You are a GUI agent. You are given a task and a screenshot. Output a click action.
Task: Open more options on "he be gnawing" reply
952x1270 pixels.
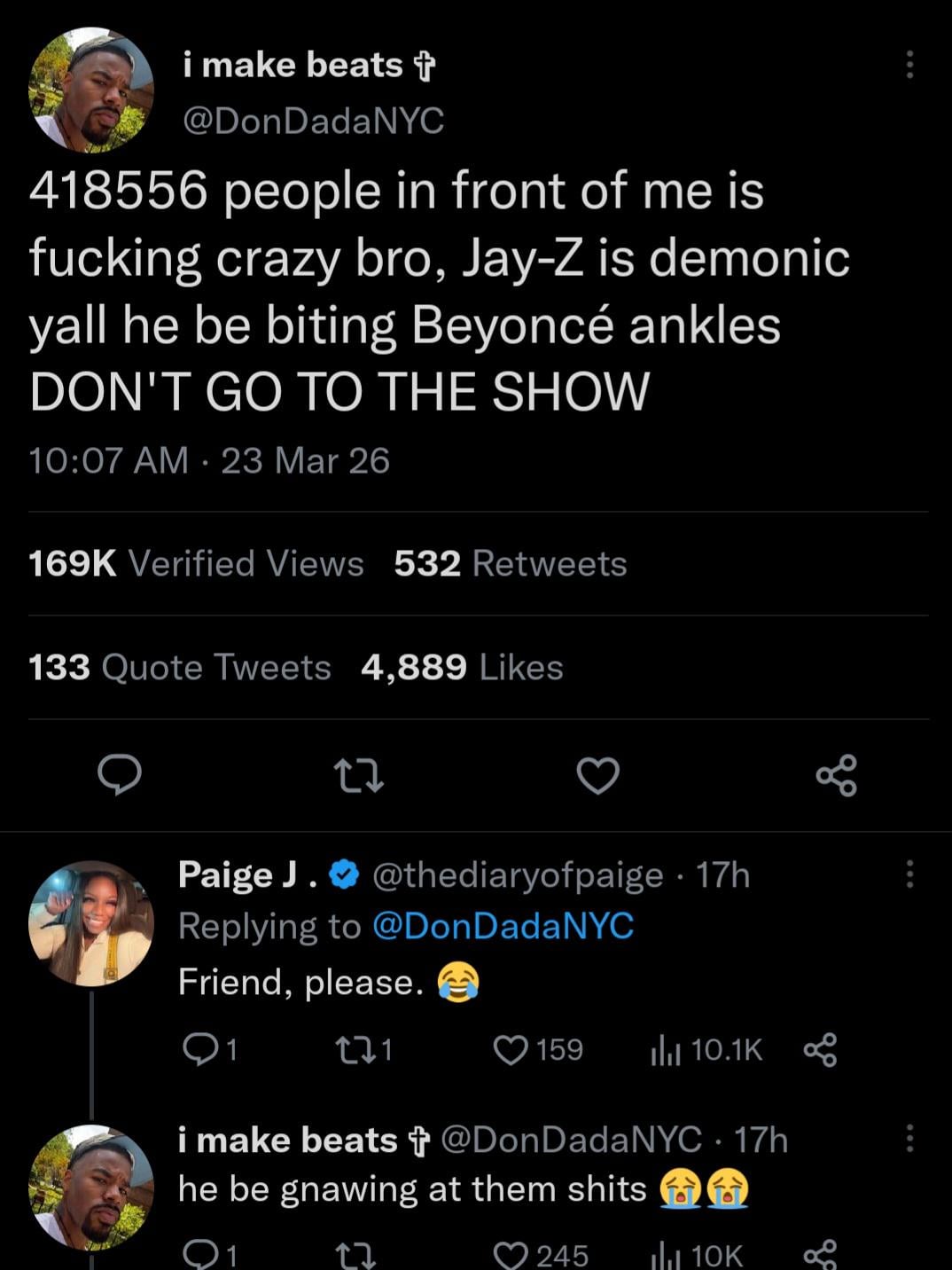(x=909, y=1139)
